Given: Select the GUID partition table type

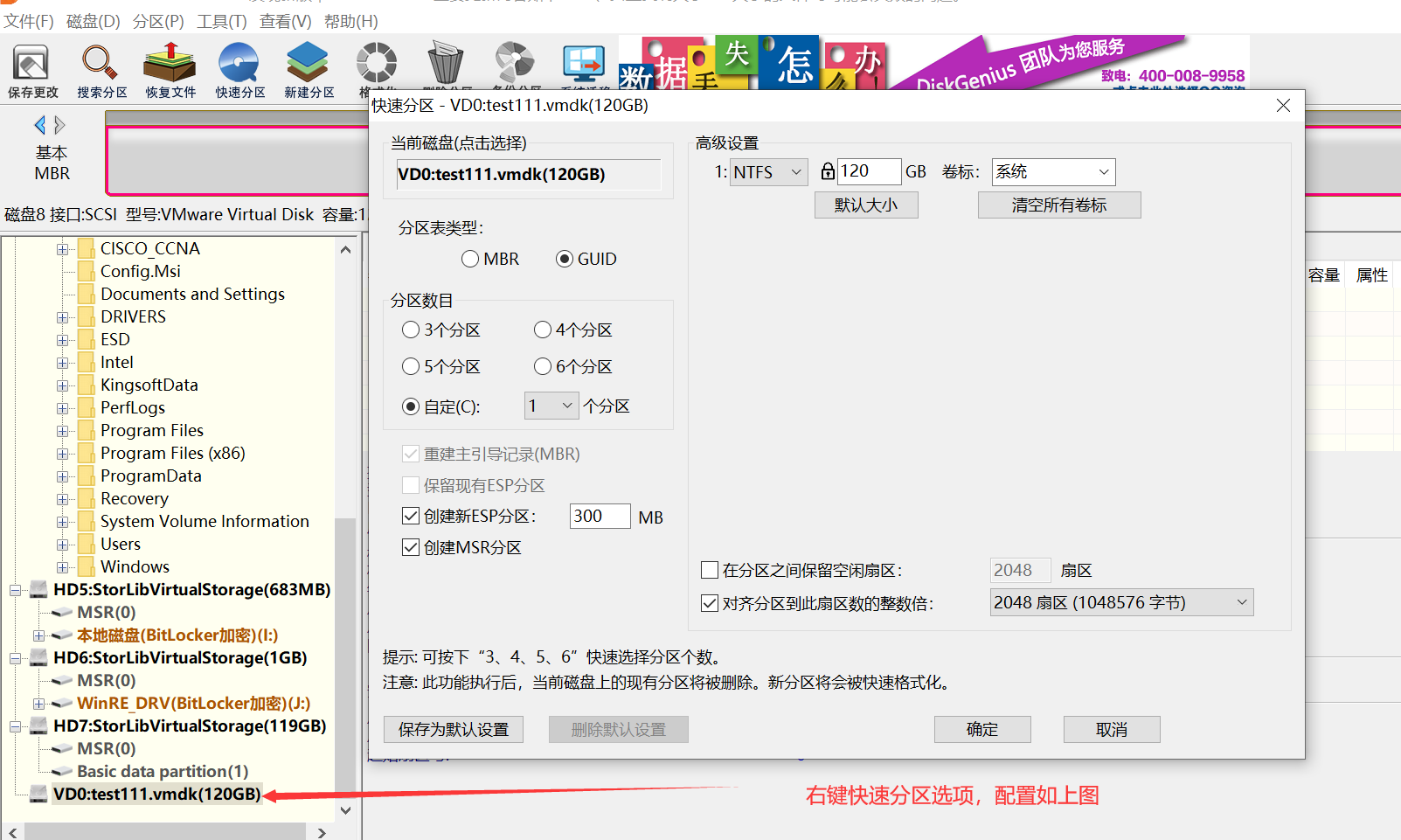Looking at the screenshot, I should pos(565,258).
